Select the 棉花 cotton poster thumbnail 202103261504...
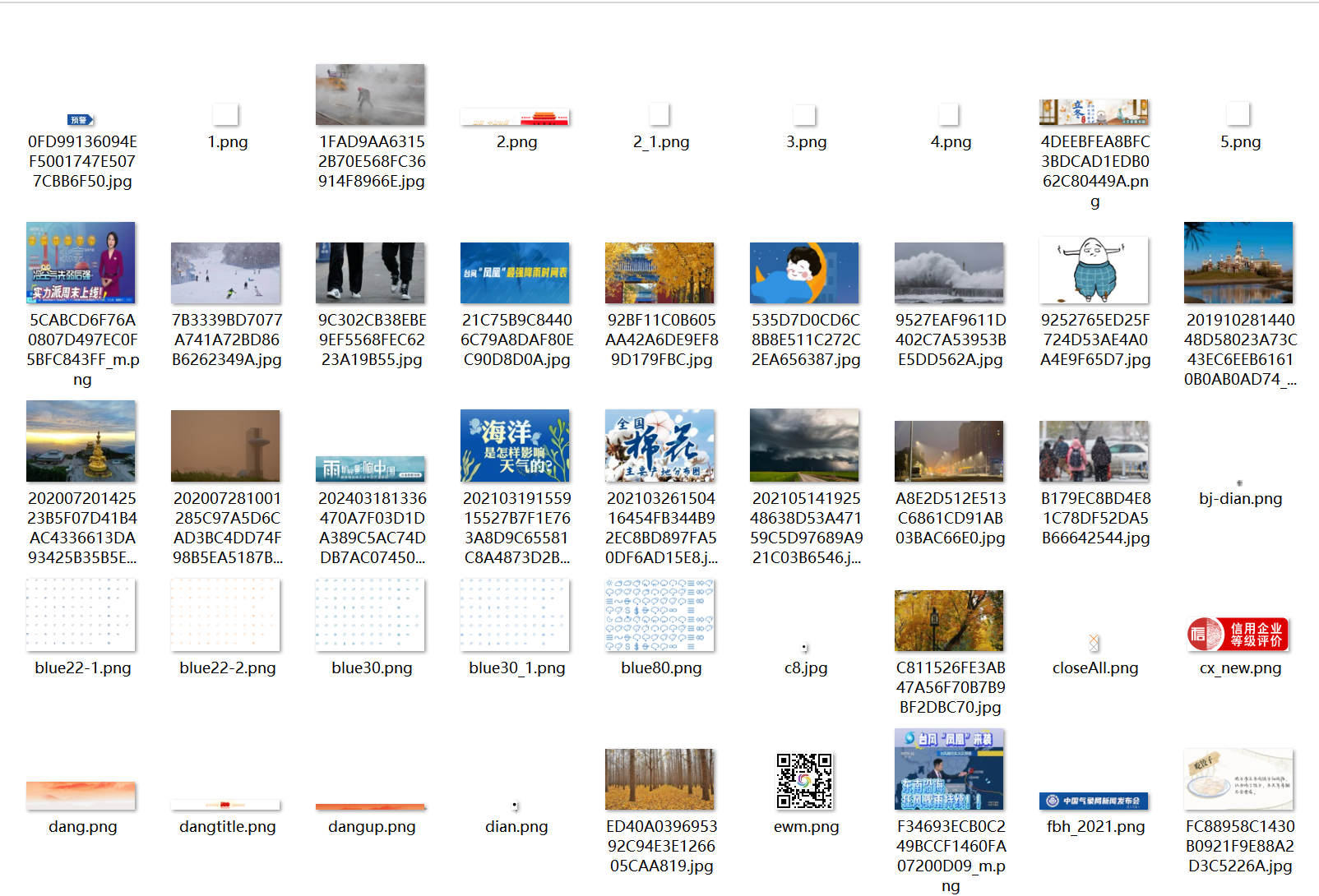This screenshot has height=896, width=1319. (x=659, y=446)
